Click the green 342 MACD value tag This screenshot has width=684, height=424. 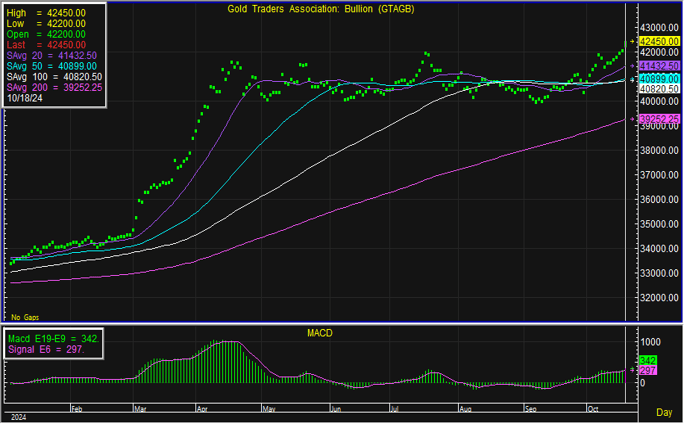coord(646,359)
